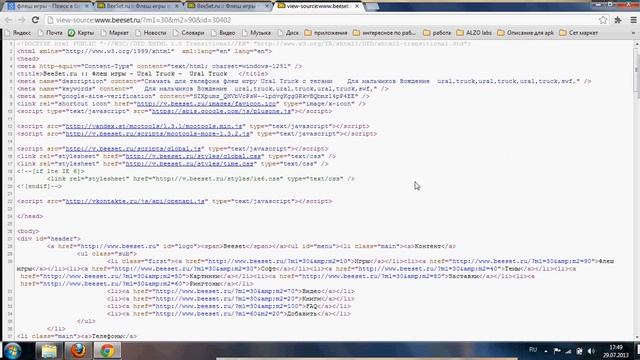Expand the 'интересное по раб...' bookmarks folder
Screen dimensions: 640x360
(x=384, y=33)
